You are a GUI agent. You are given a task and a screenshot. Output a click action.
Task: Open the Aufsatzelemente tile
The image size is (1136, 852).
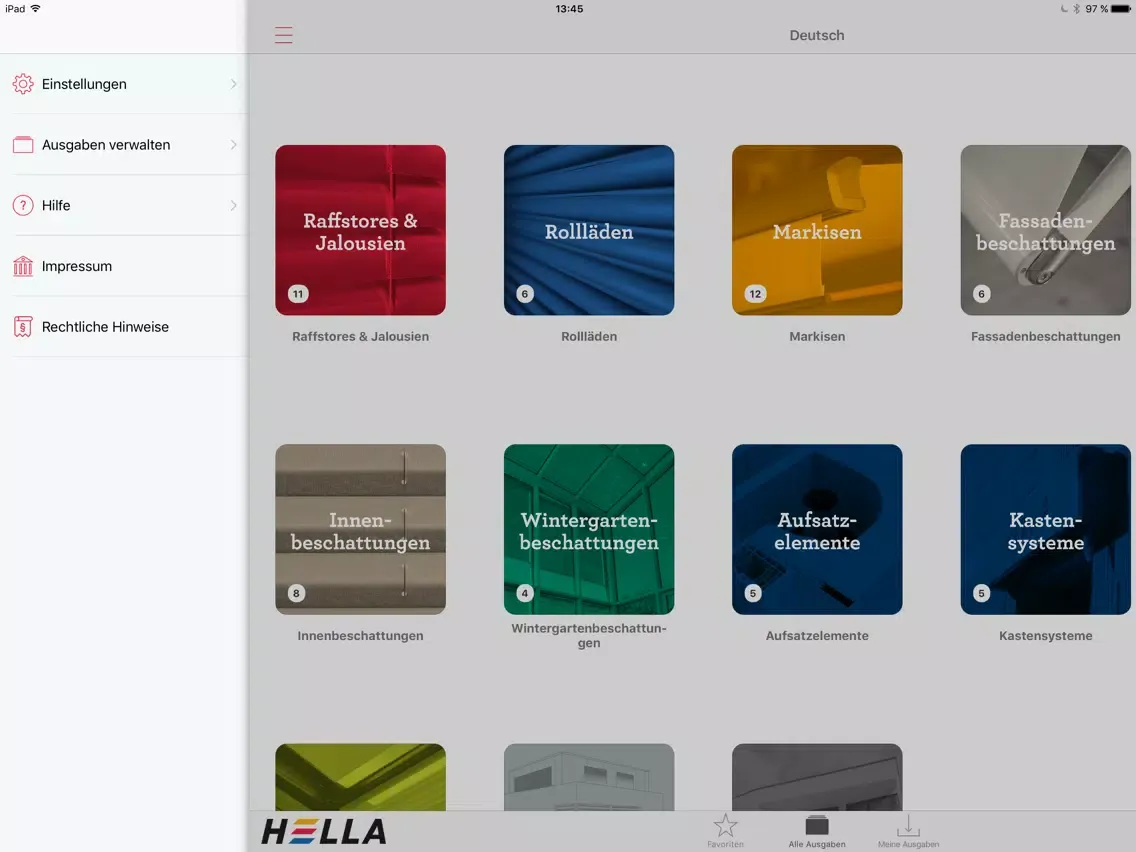(817, 530)
